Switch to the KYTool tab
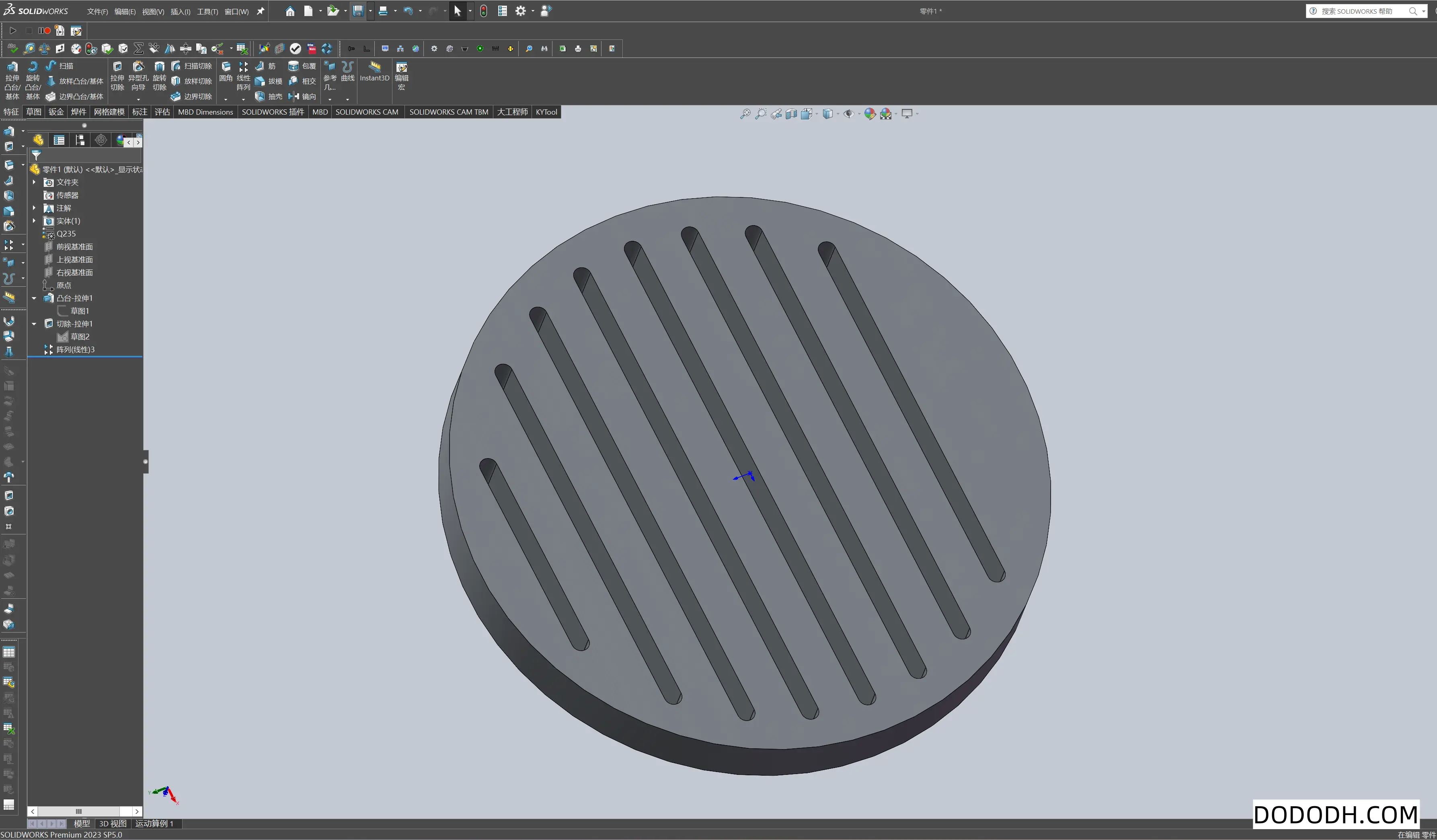This screenshot has width=1437, height=840. pos(546,112)
